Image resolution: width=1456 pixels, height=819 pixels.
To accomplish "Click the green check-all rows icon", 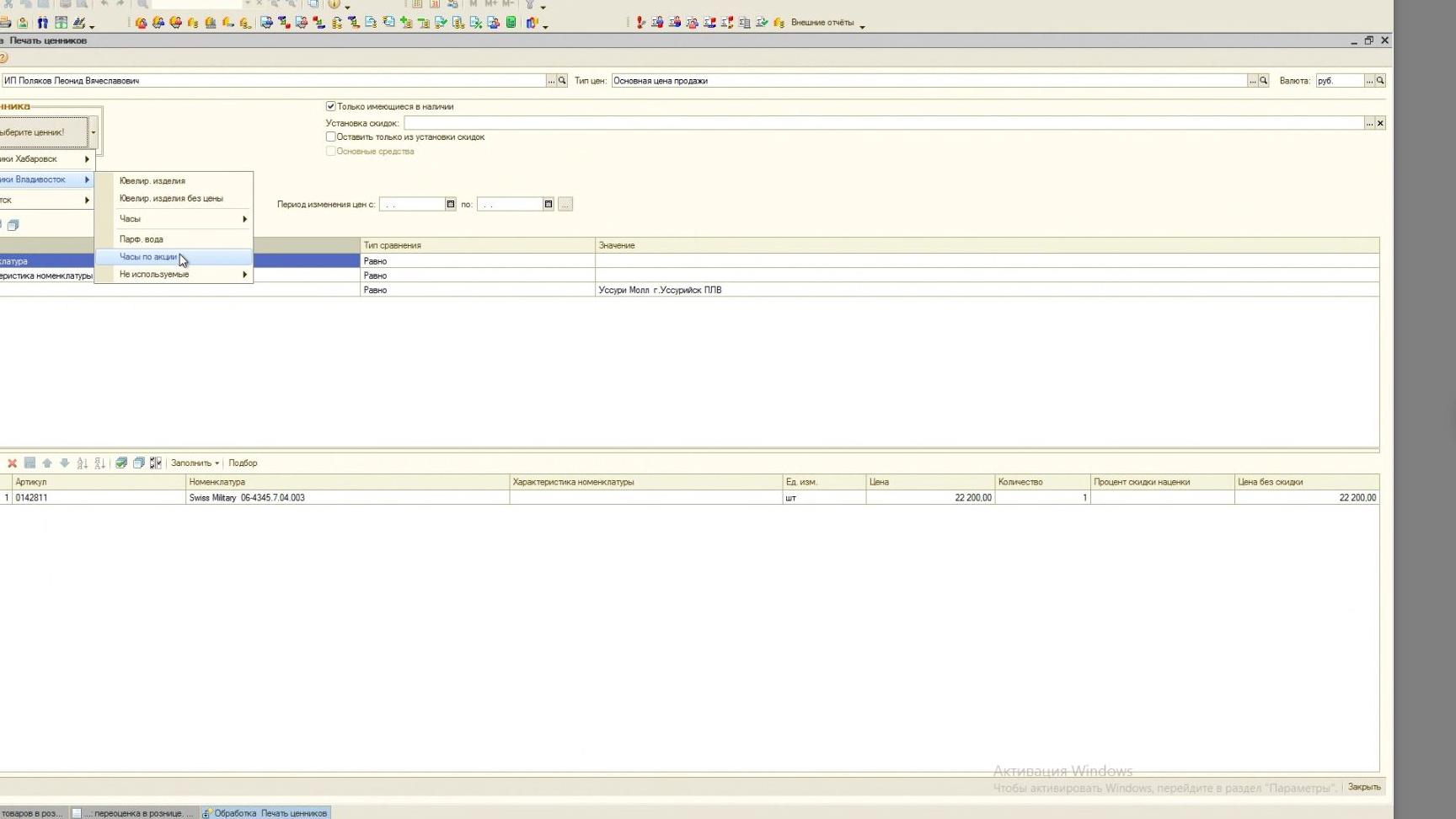I will coord(121,463).
